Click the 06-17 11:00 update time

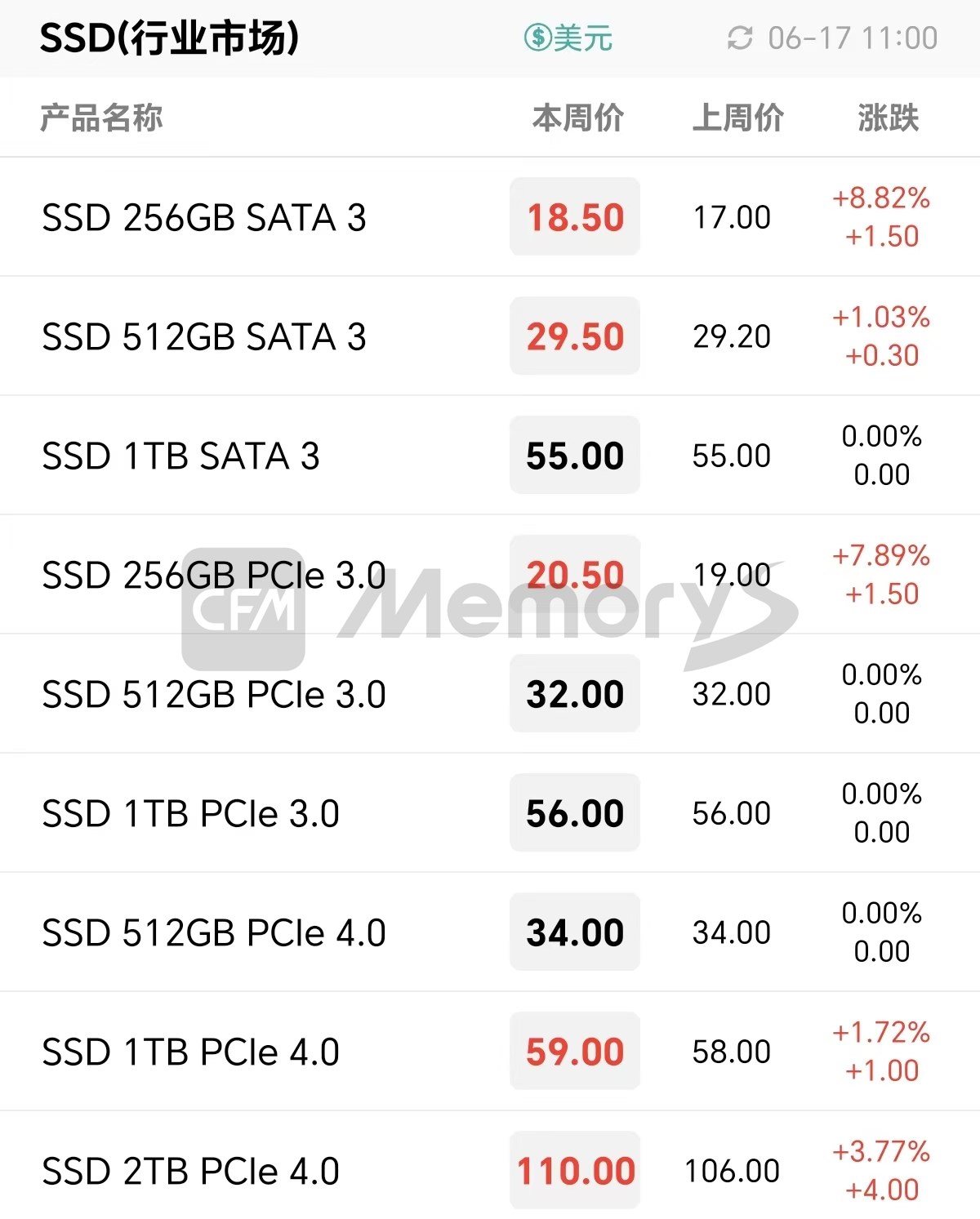tap(852, 38)
